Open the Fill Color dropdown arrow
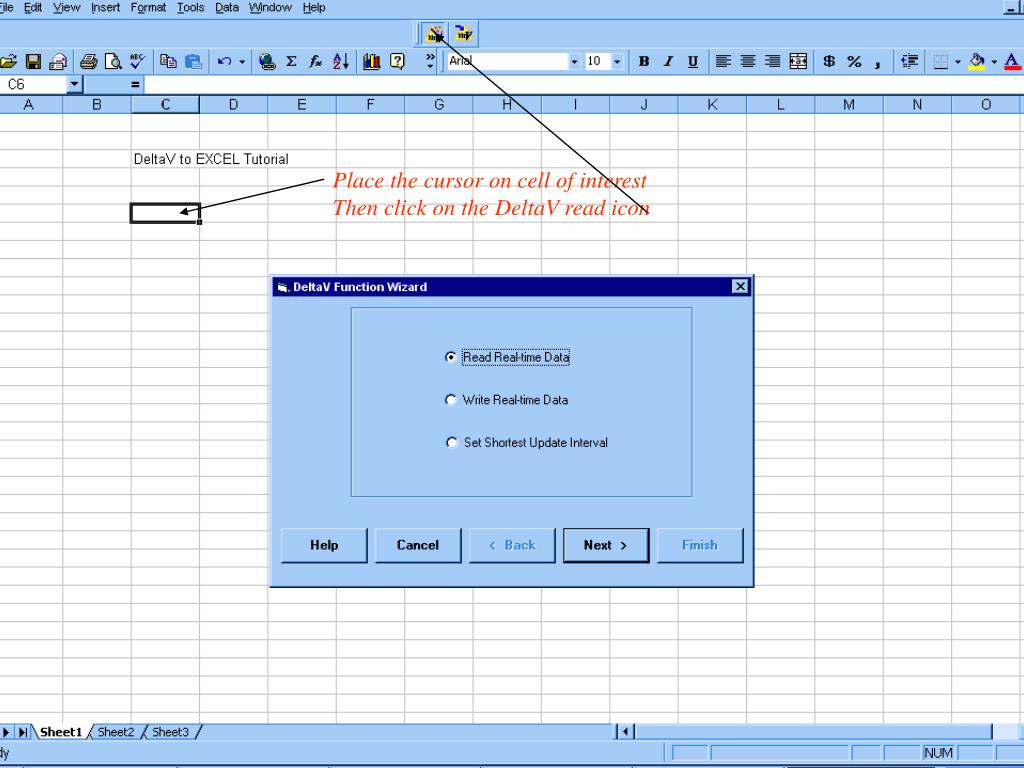The height and width of the screenshot is (768, 1024). 994,61
